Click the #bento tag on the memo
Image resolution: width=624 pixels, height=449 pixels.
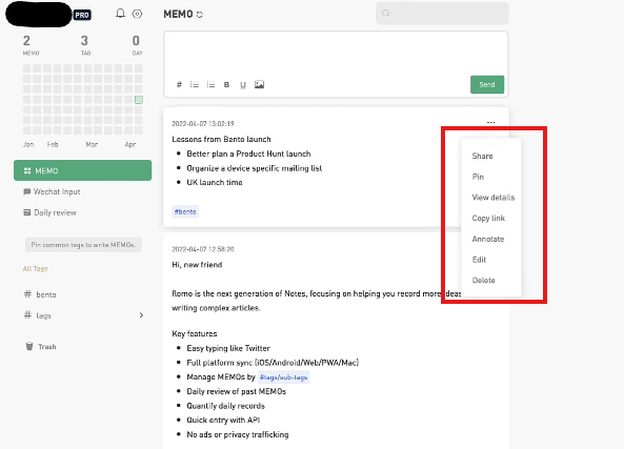click(185, 212)
